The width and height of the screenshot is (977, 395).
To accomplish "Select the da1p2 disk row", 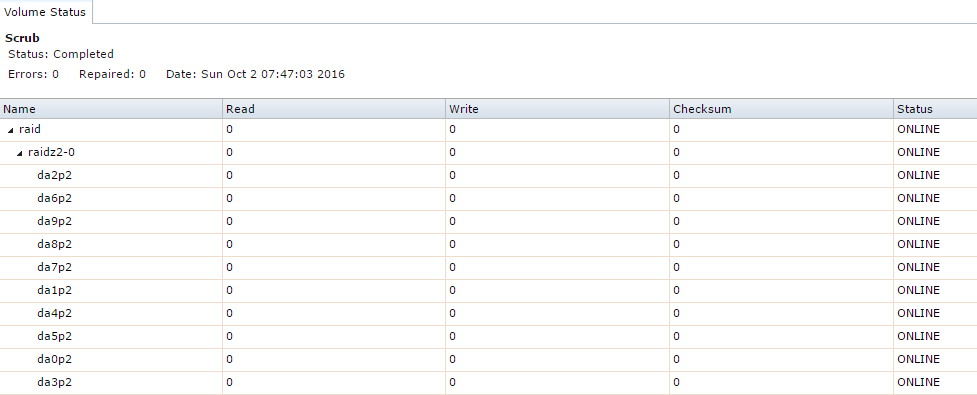I will coord(488,290).
